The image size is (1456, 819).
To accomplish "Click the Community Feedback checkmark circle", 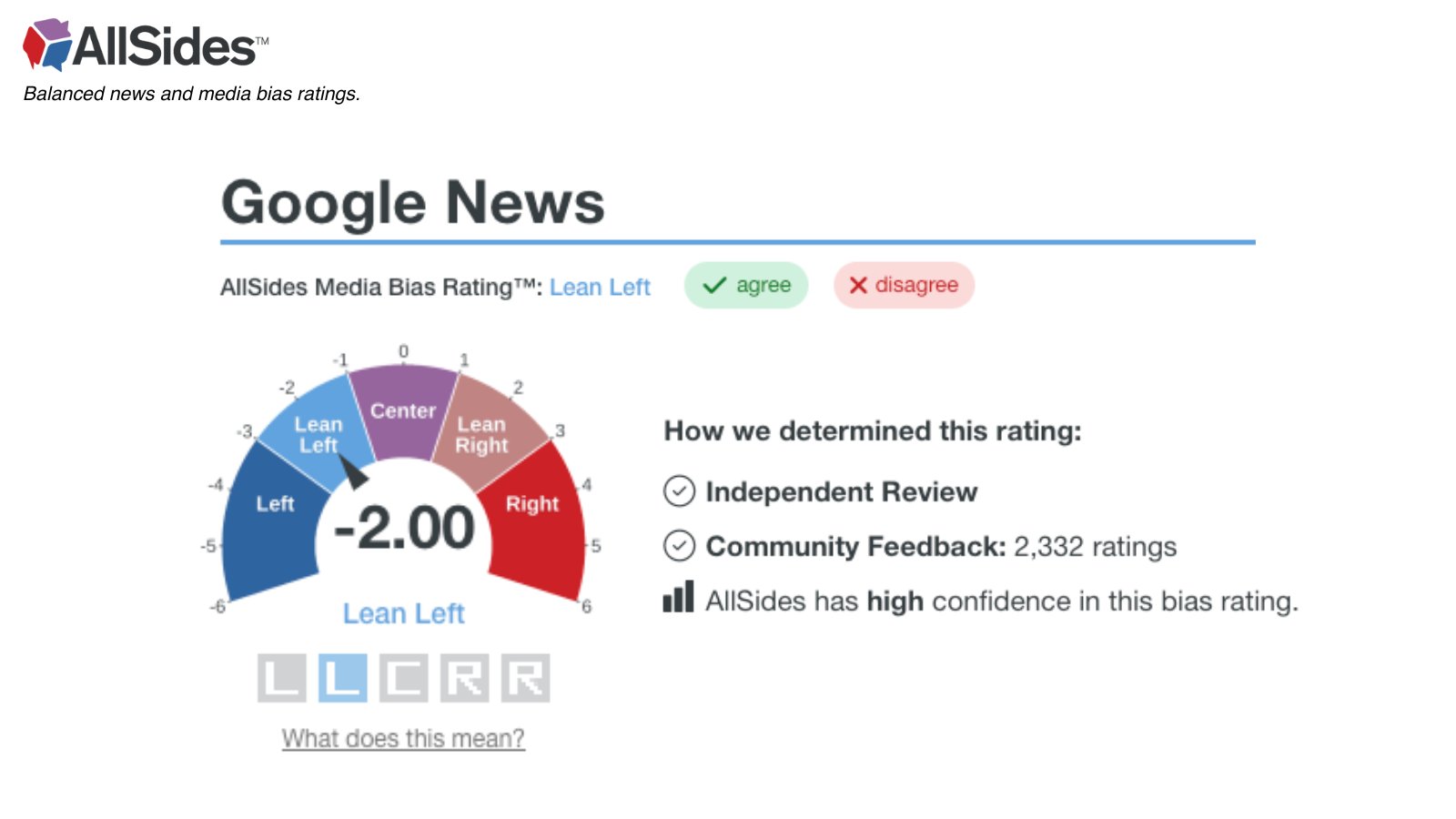I will [x=679, y=546].
